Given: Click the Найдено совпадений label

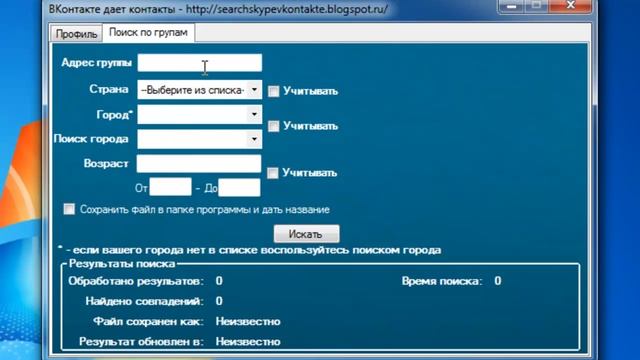Looking at the screenshot, I should tap(144, 301).
